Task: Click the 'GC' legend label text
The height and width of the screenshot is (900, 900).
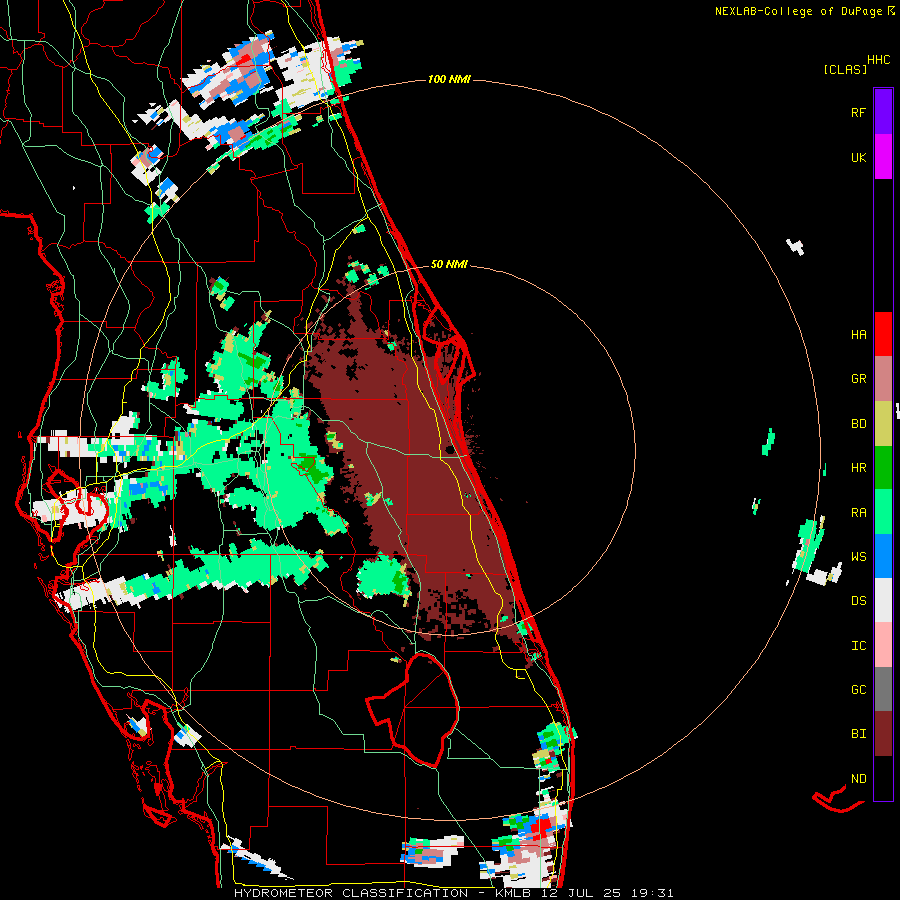Action: click(x=858, y=689)
